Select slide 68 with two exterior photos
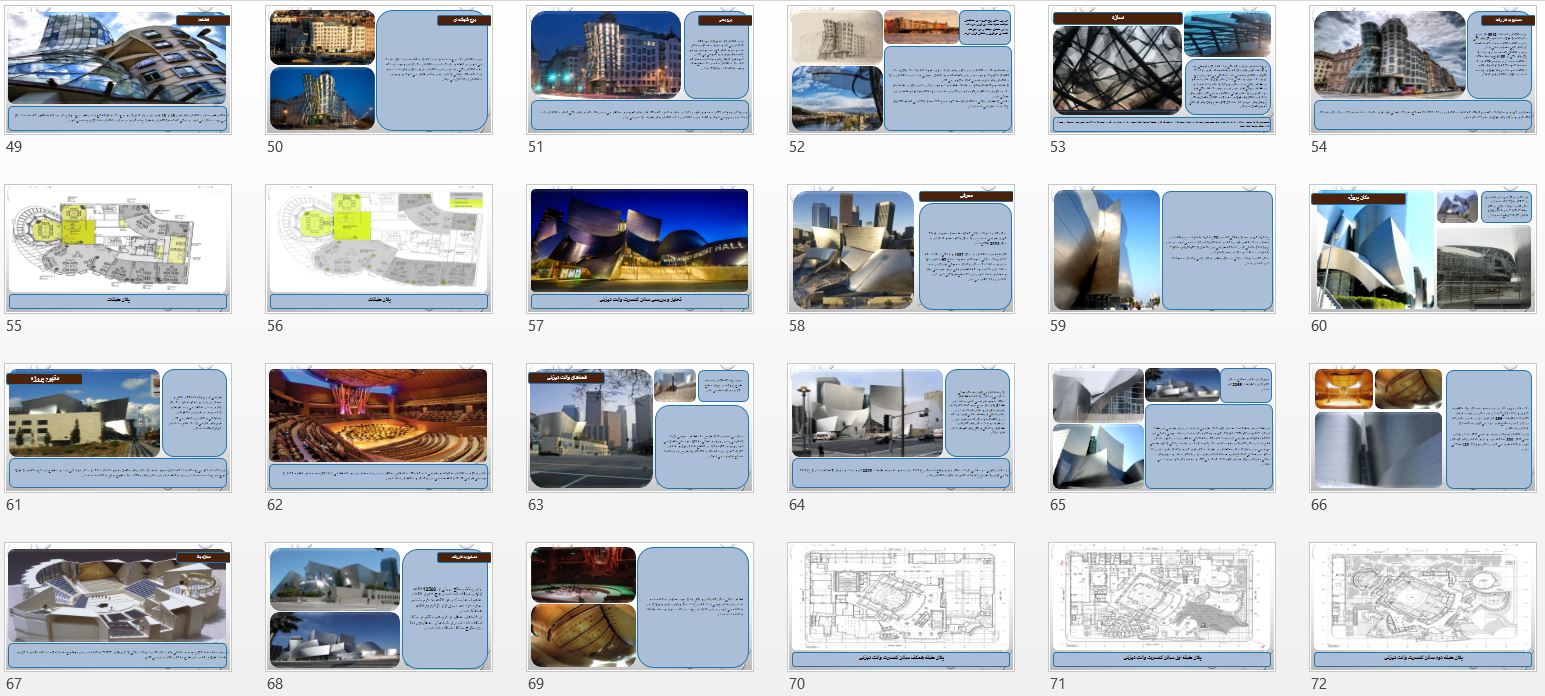The height and width of the screenshot is (696, 1545). pyautogui.click(x=379, y=607)
